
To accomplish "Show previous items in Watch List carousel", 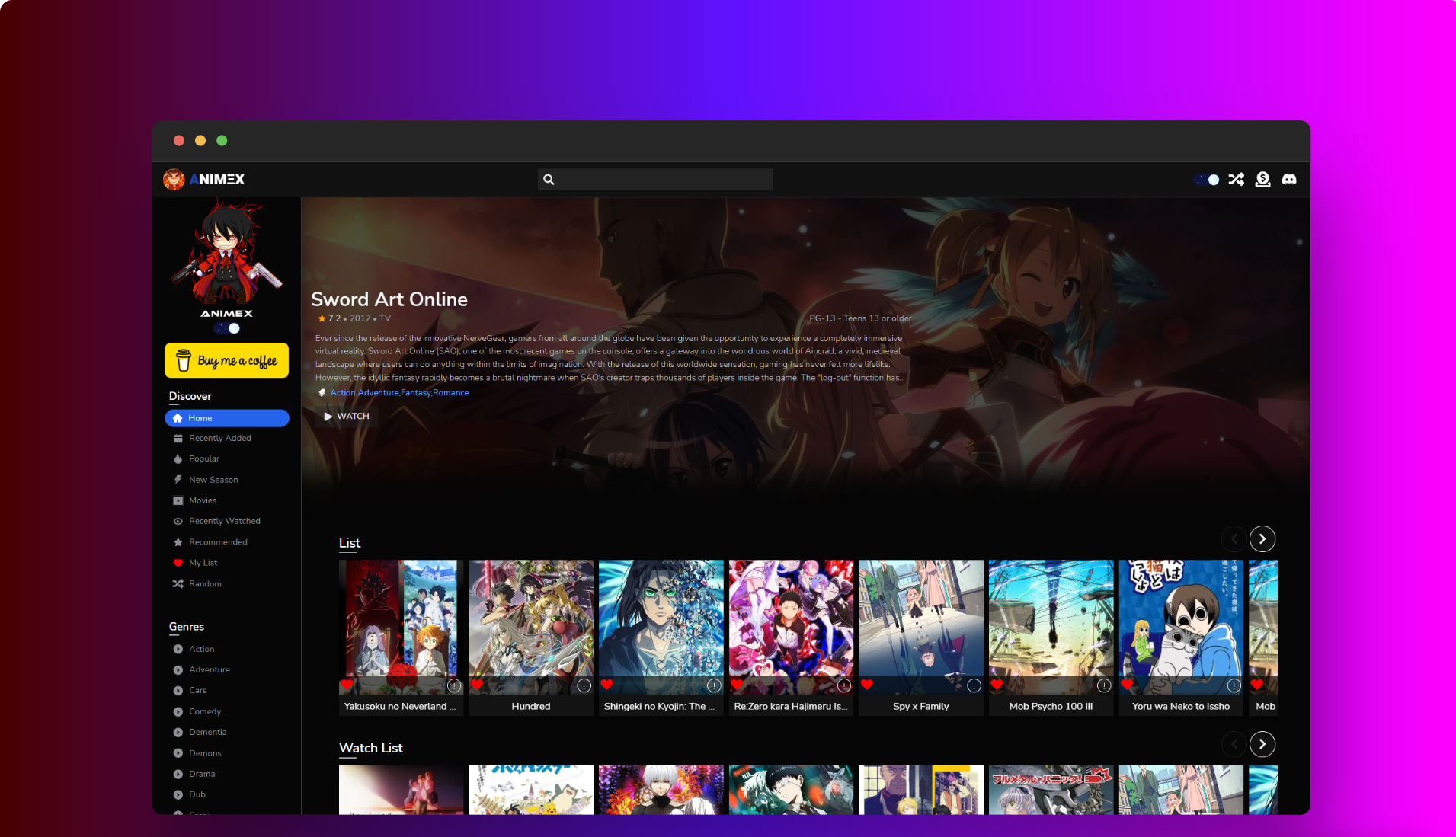I will tap(1234, 744).
